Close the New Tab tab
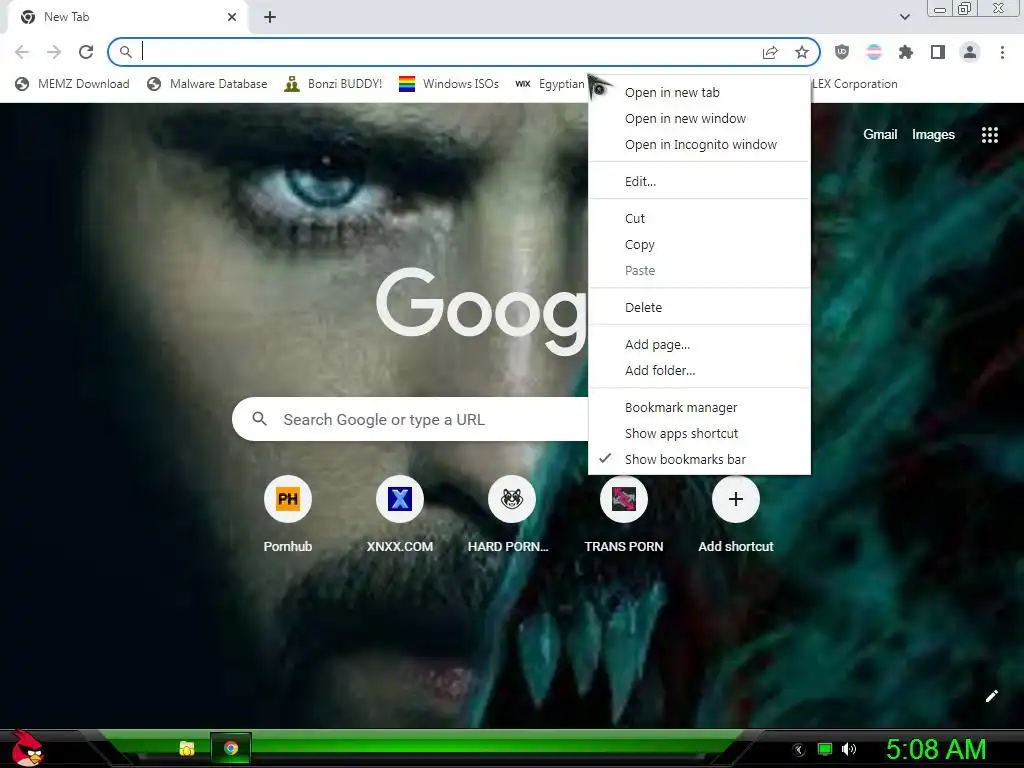 232,17
